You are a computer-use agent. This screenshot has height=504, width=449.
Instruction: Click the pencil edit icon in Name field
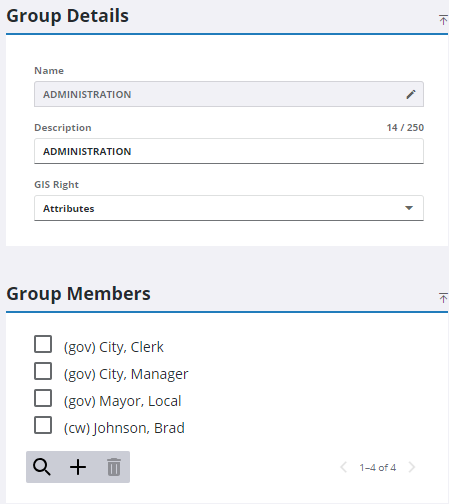pos(411,94)
